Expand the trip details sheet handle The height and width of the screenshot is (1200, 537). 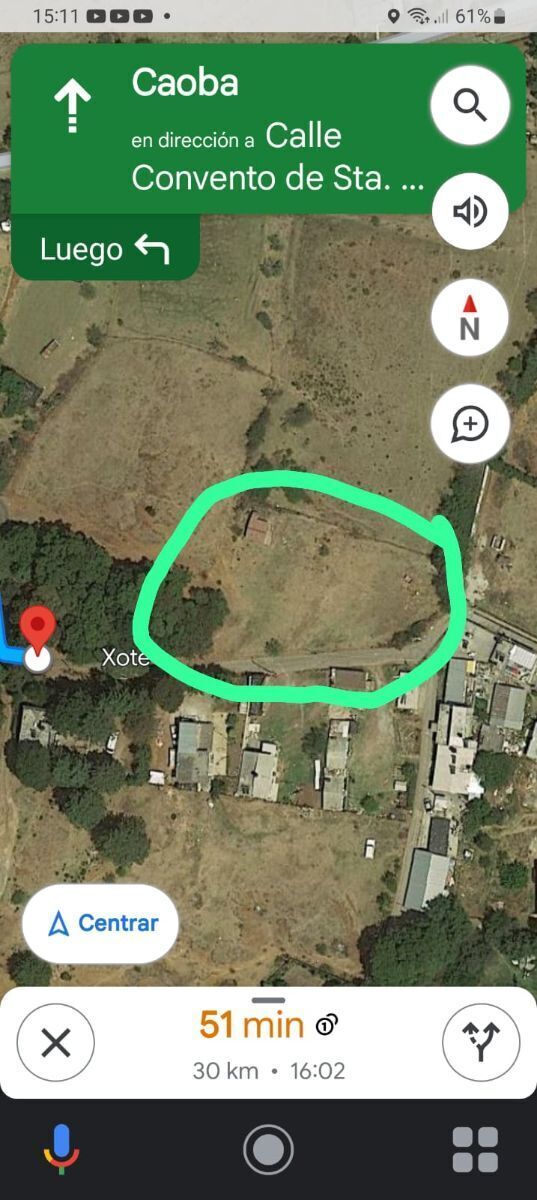(x=268, y=999)
